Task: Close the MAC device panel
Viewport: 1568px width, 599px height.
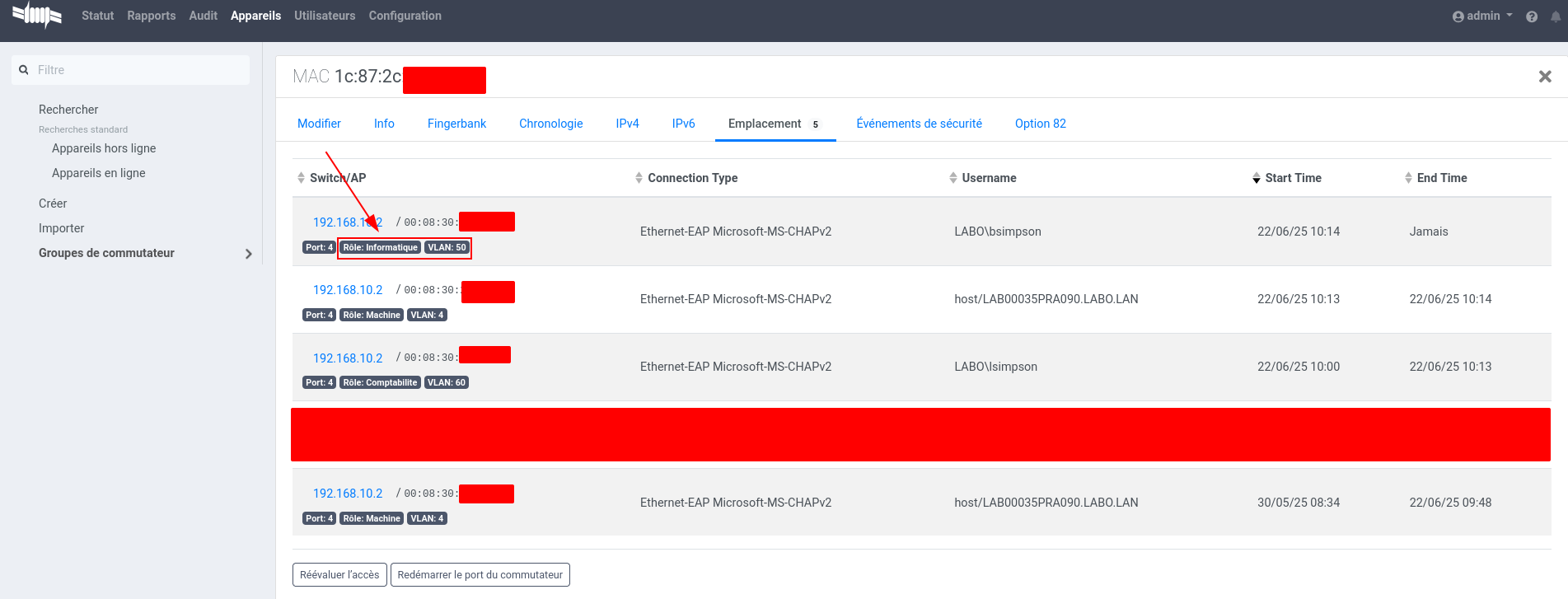Action: (x=1545, y=77)
